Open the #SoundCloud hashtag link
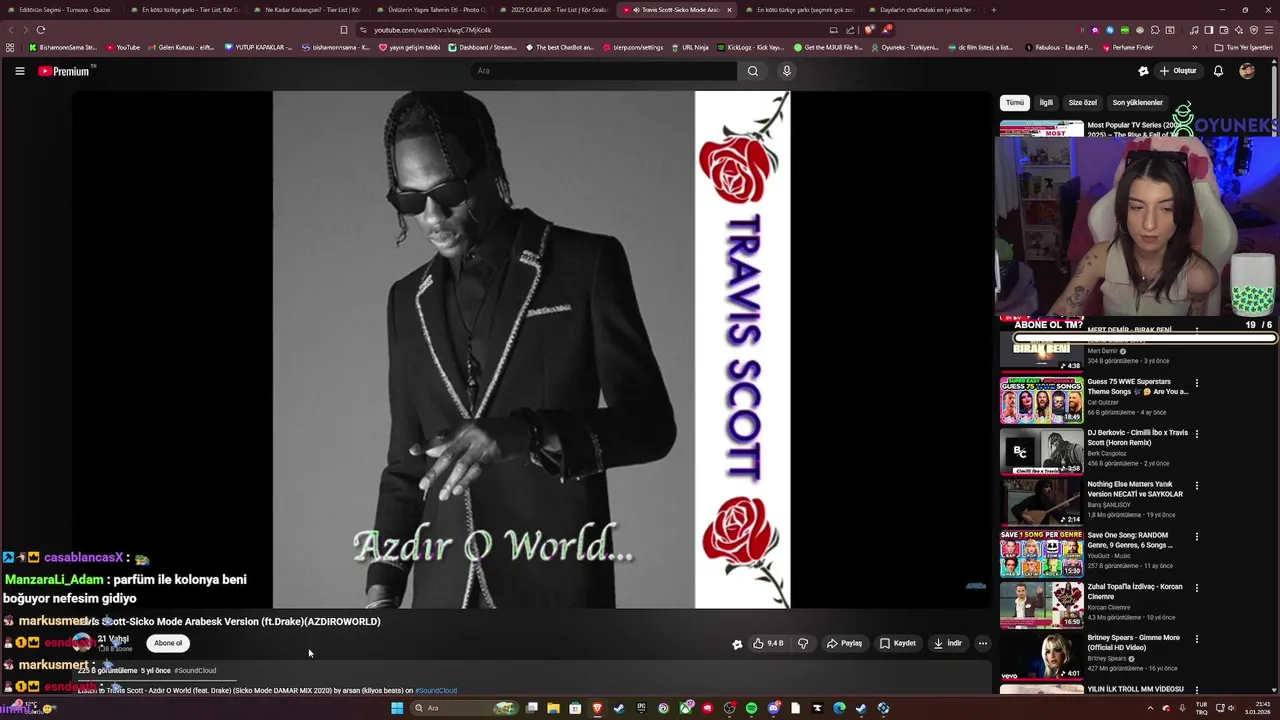This screenshot has height=720, width=1280. coord(195,670)
